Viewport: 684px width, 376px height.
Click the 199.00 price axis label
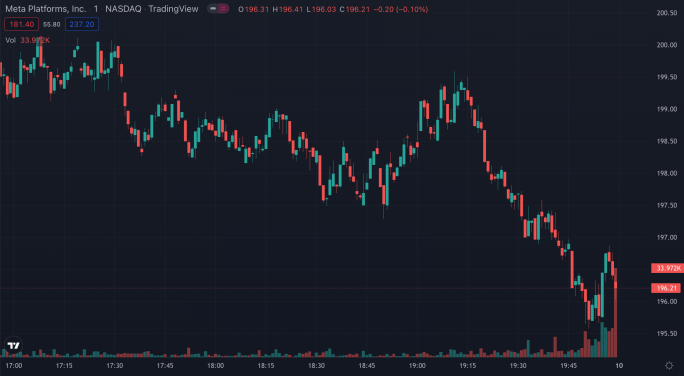667,109
